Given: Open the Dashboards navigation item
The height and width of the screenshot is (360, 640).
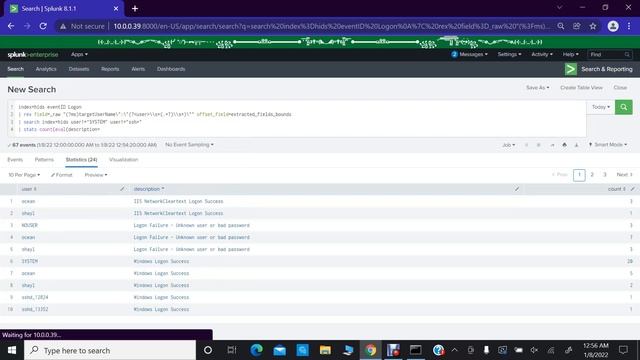Looking at the screenshot, I should (171, 69).
